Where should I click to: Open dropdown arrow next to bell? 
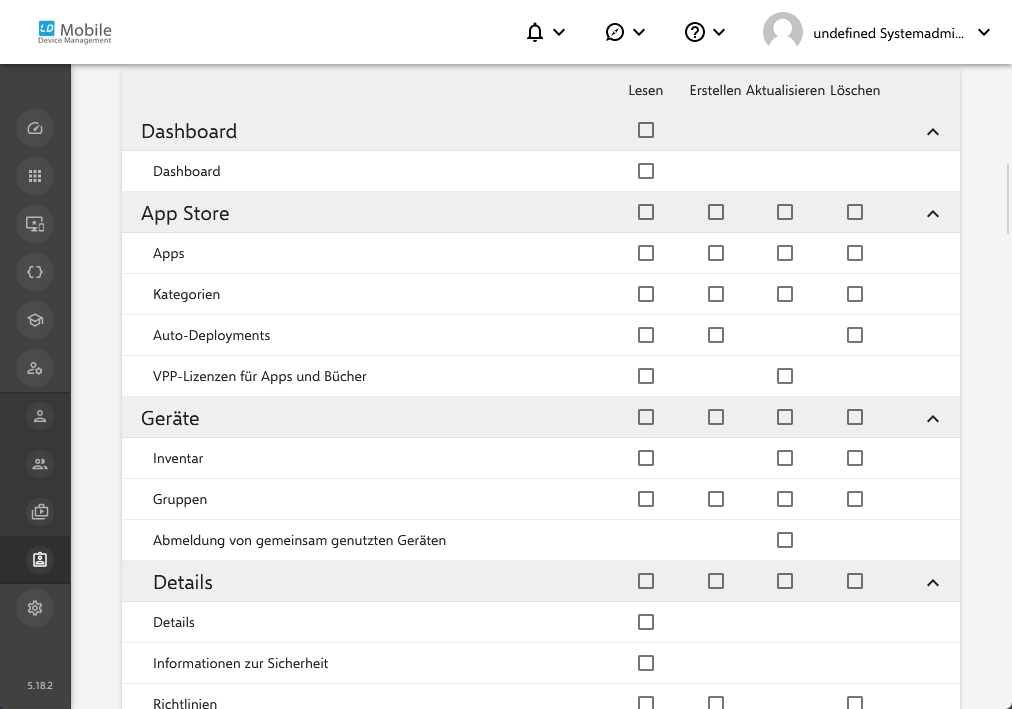[559, 32]
